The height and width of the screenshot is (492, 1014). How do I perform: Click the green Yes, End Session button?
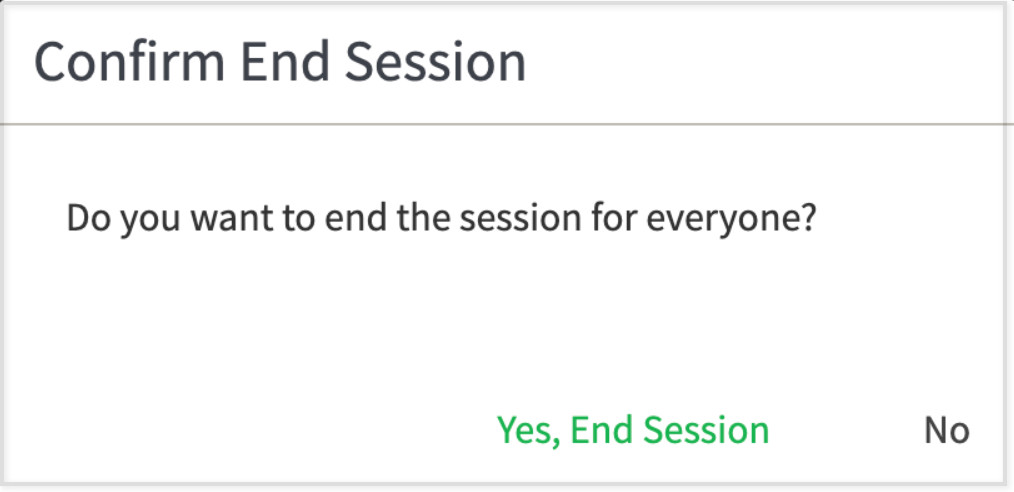[x=632, y=431]
